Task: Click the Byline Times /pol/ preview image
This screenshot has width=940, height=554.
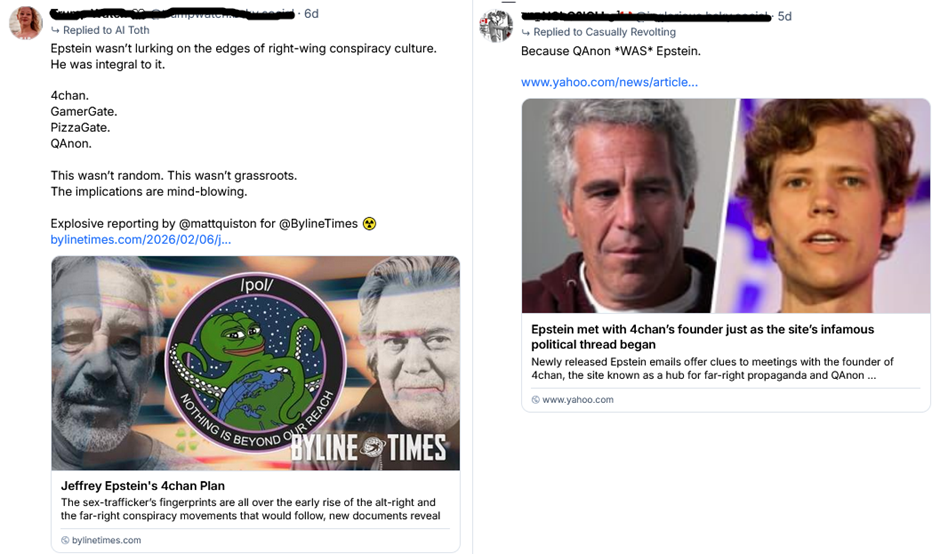Action: click(x=255, y=363)
